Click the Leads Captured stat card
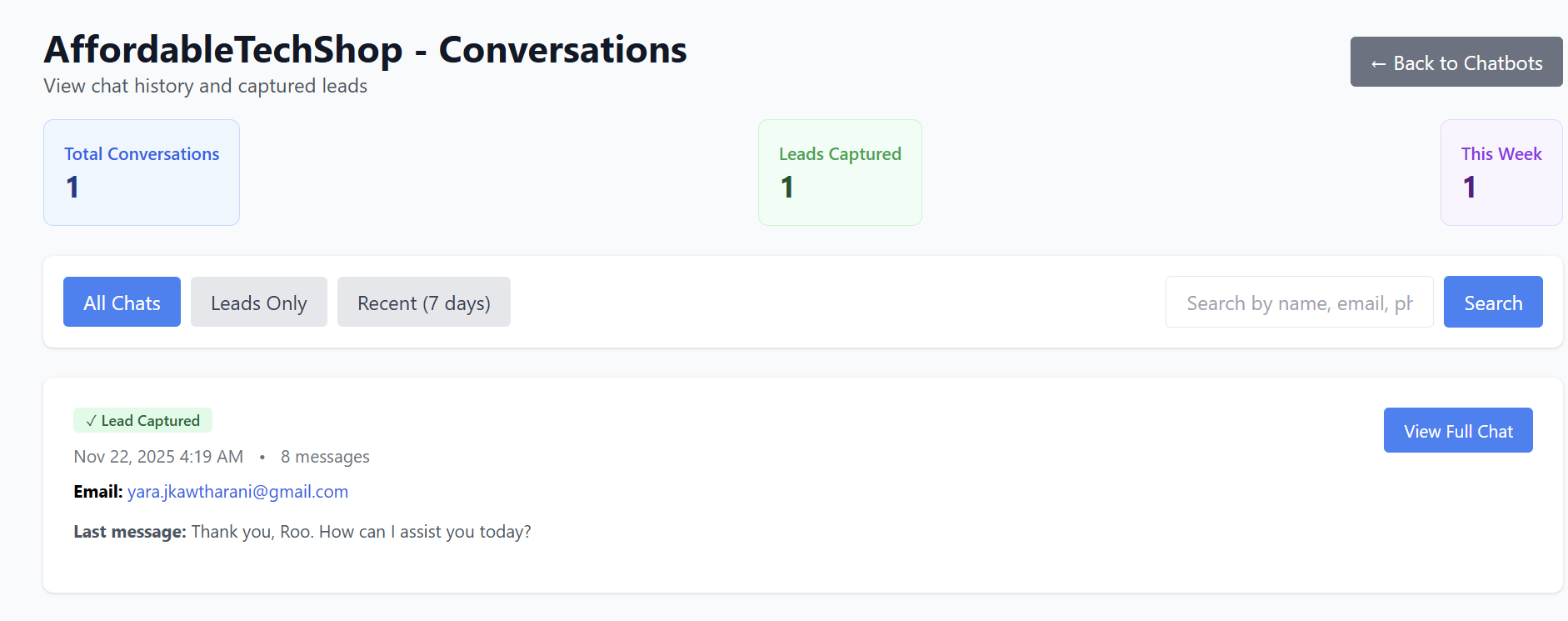Screen dimensions: 1568x621 point(840,173)
